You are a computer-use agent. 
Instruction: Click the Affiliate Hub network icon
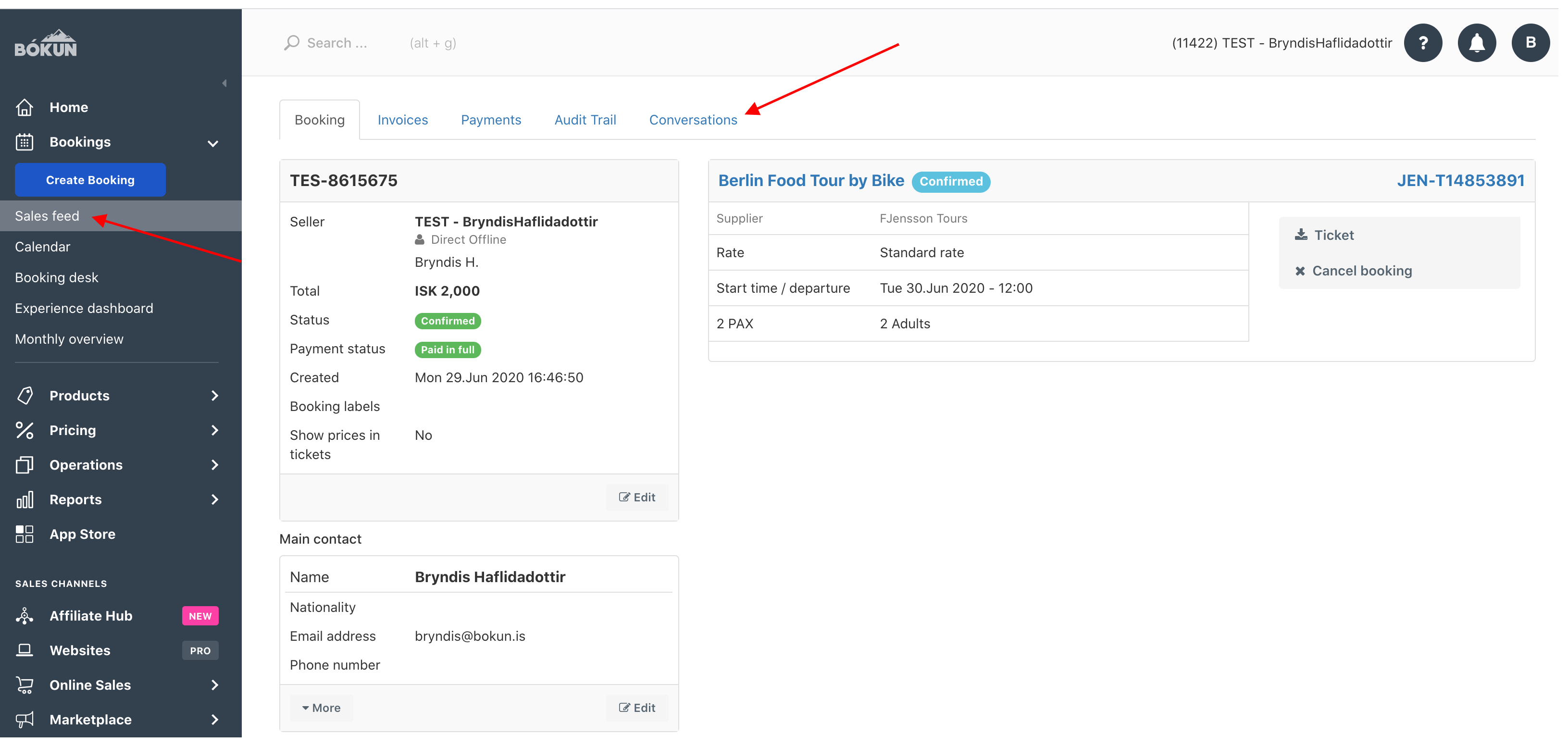[x=25, y=616]
